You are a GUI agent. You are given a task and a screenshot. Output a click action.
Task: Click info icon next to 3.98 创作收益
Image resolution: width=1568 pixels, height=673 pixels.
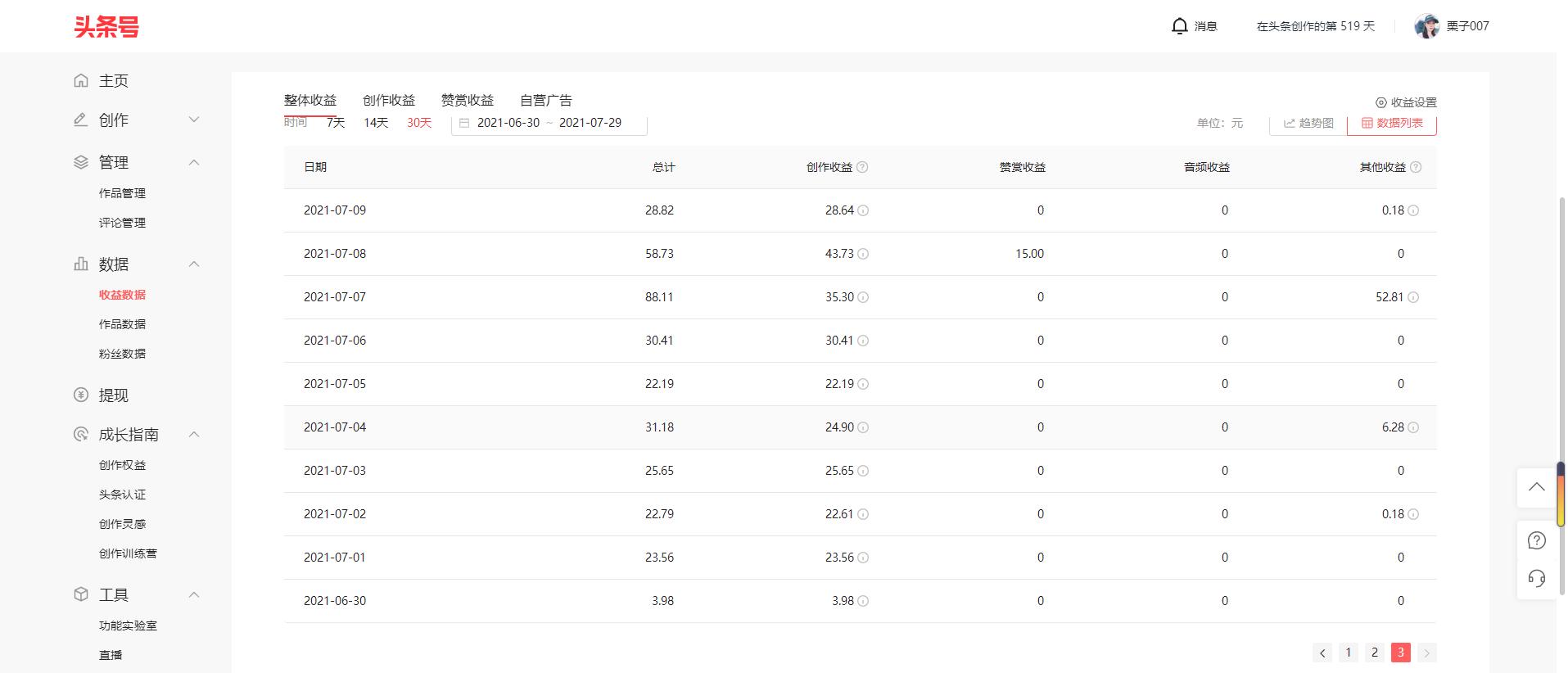point(863,601)
